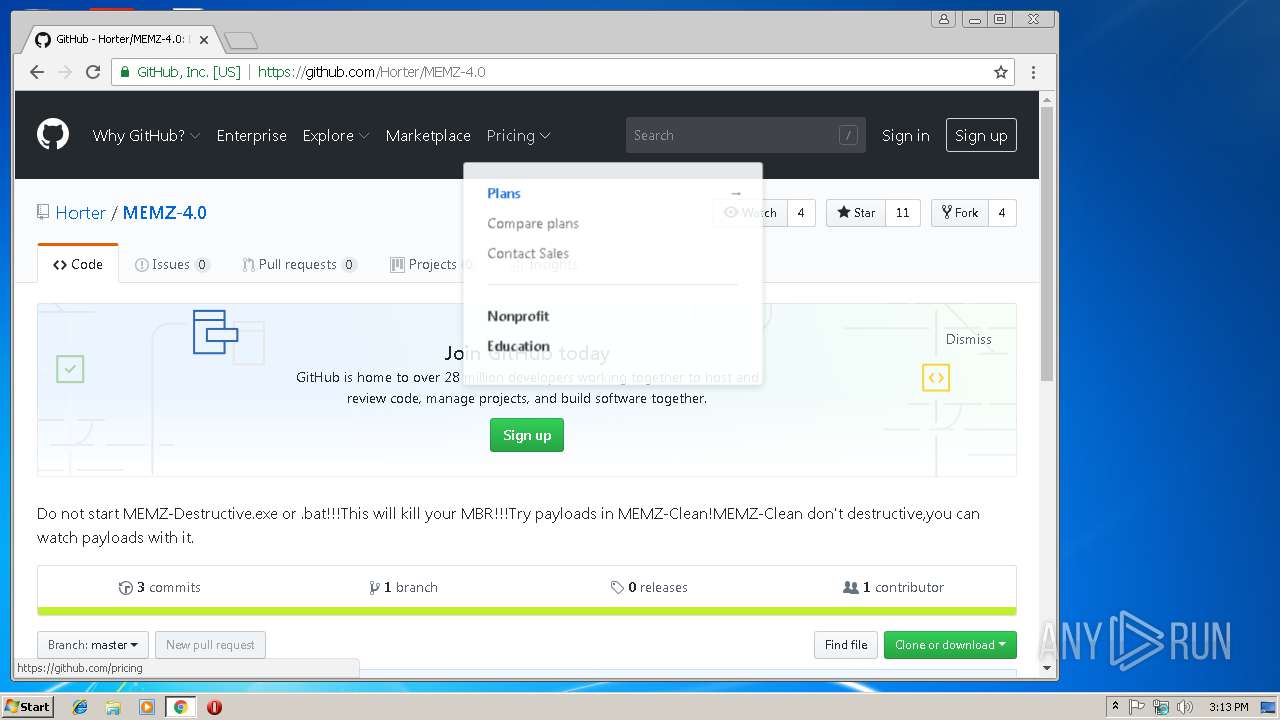Click the Sign in link
This screenshot has width=1280, height=720.
pos(906,136)
